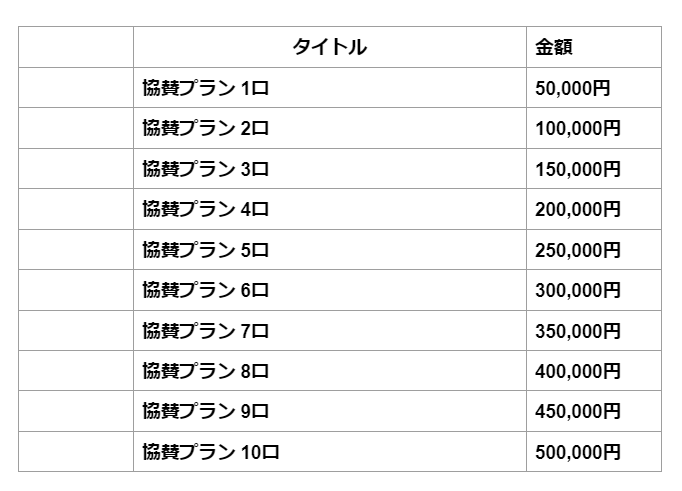
Task: Select the 協賛プラン 1口 row title
Action: coord(206,88)
